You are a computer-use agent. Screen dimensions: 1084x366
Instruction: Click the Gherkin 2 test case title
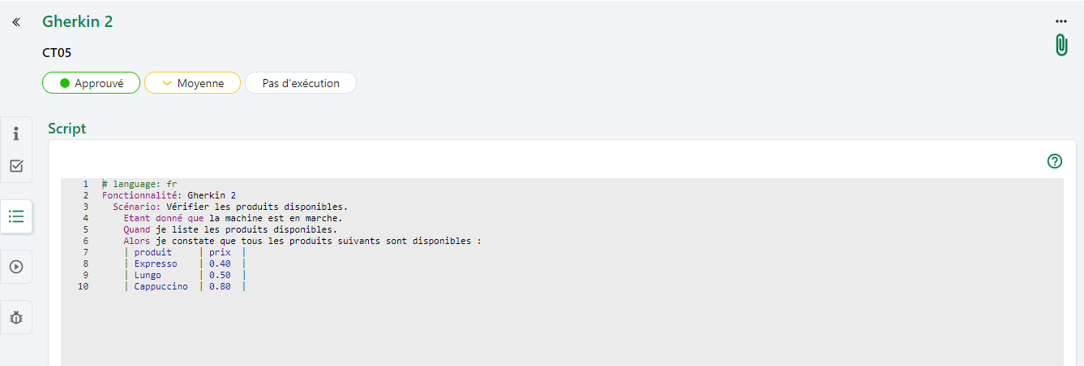(77, 21)
